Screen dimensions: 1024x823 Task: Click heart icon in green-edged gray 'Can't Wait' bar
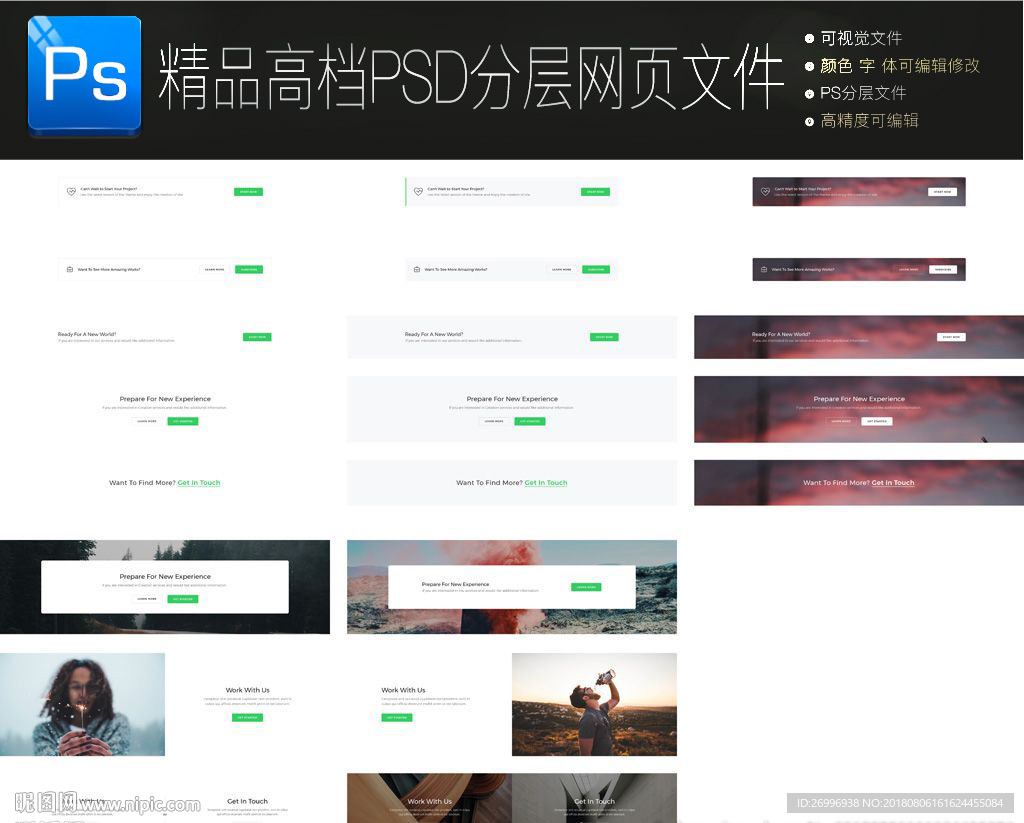point(418,191)
